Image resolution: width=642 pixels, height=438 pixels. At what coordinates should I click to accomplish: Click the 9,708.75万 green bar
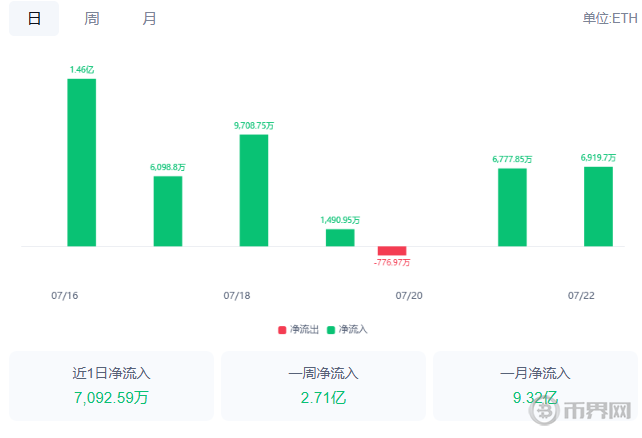click(x=254, y=190)
